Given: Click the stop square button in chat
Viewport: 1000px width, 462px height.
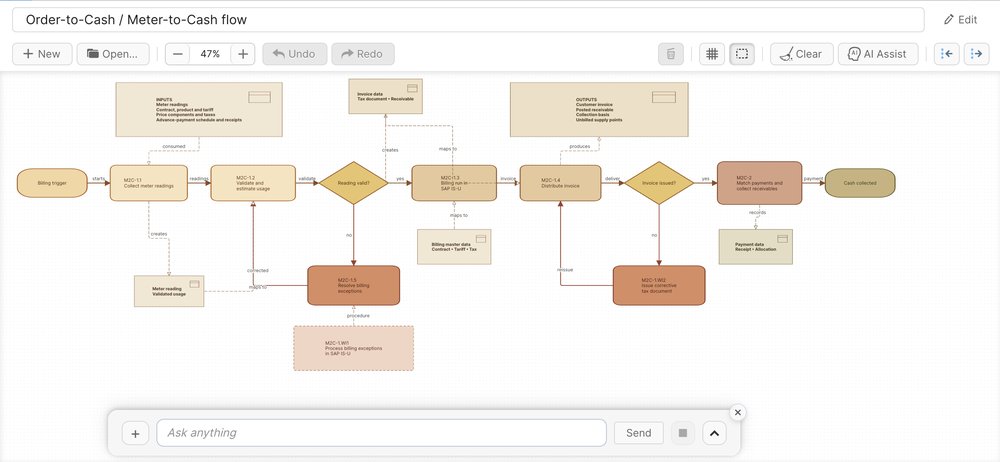Looking at the screenshot, I should 683,433.
